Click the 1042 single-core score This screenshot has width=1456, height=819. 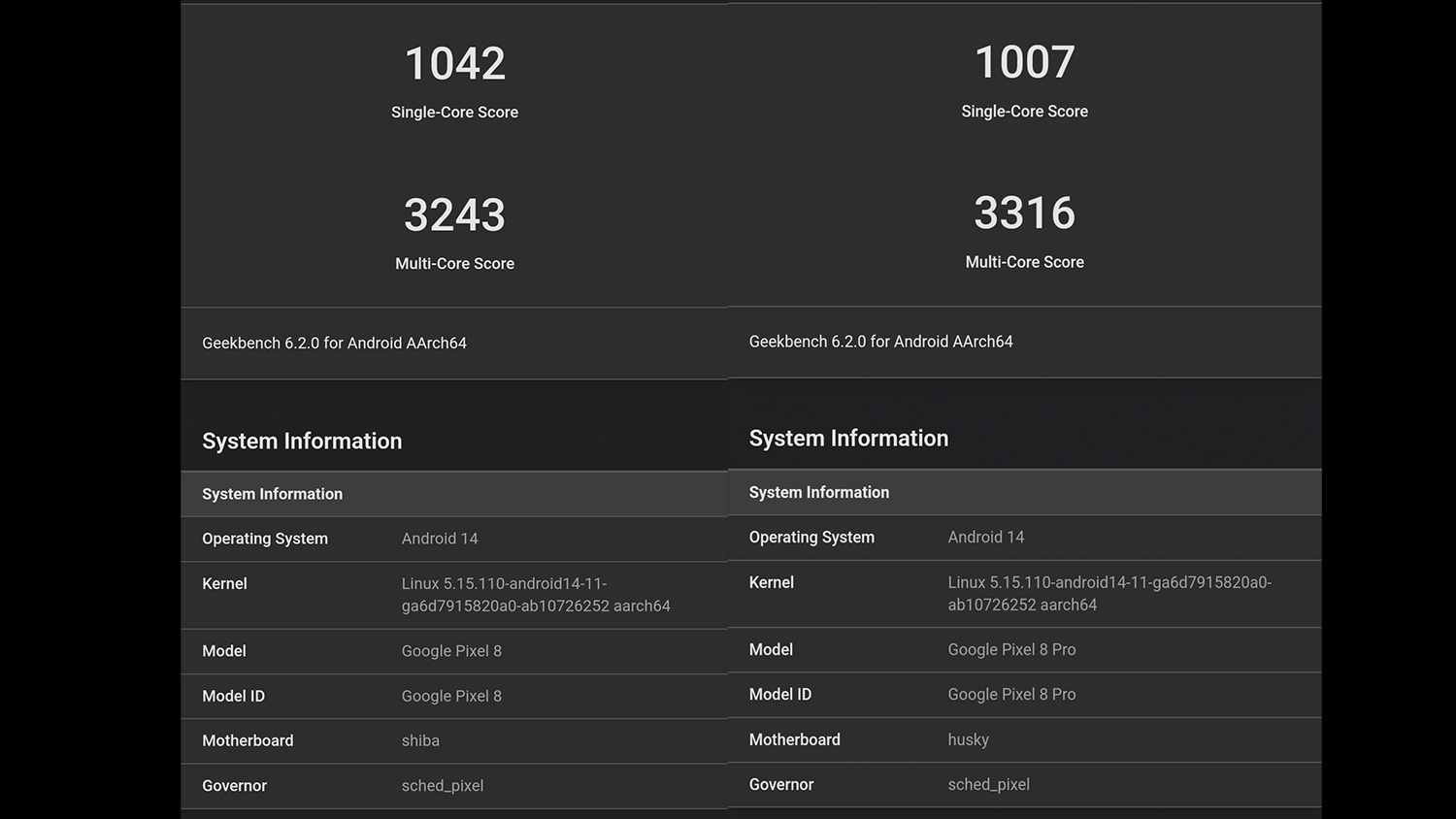click(x=454, y=64)
